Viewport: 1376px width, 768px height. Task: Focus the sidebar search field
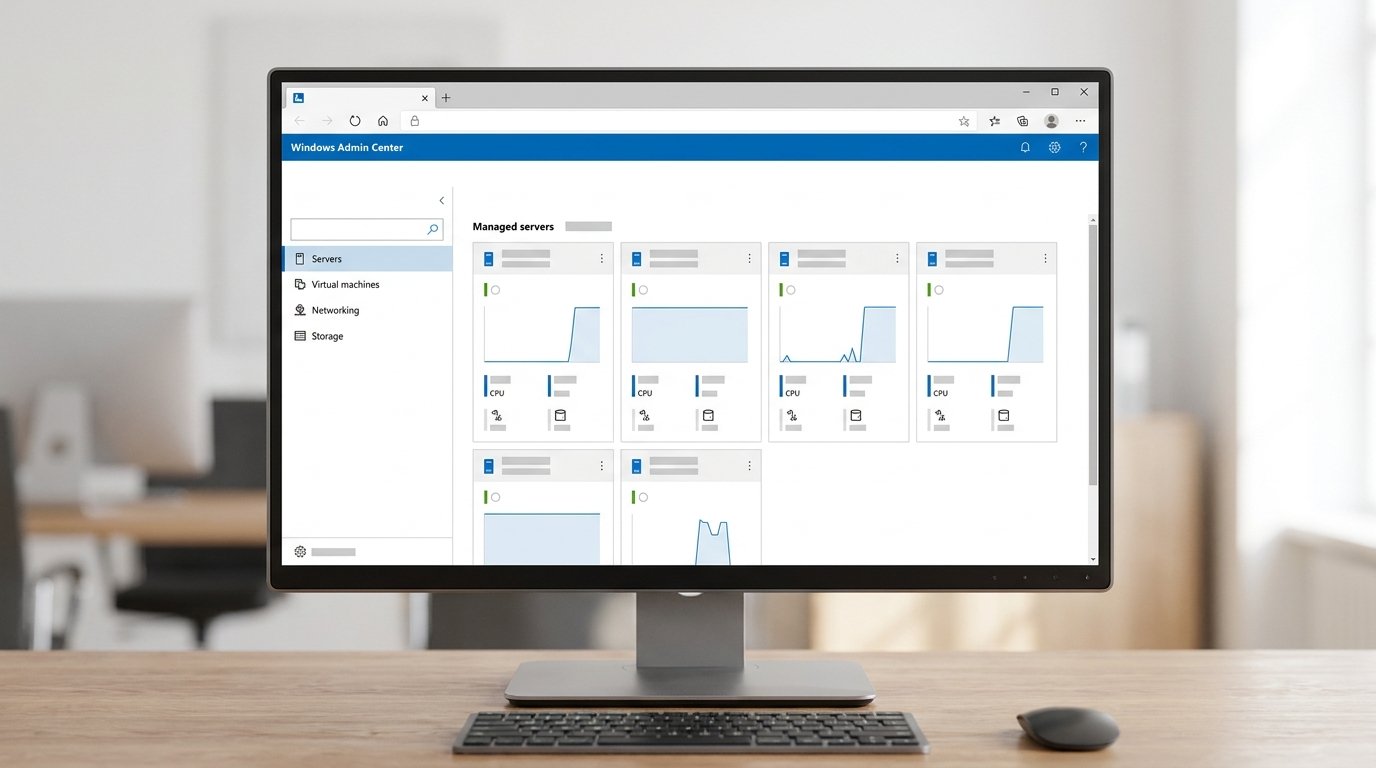pos(367,229)
